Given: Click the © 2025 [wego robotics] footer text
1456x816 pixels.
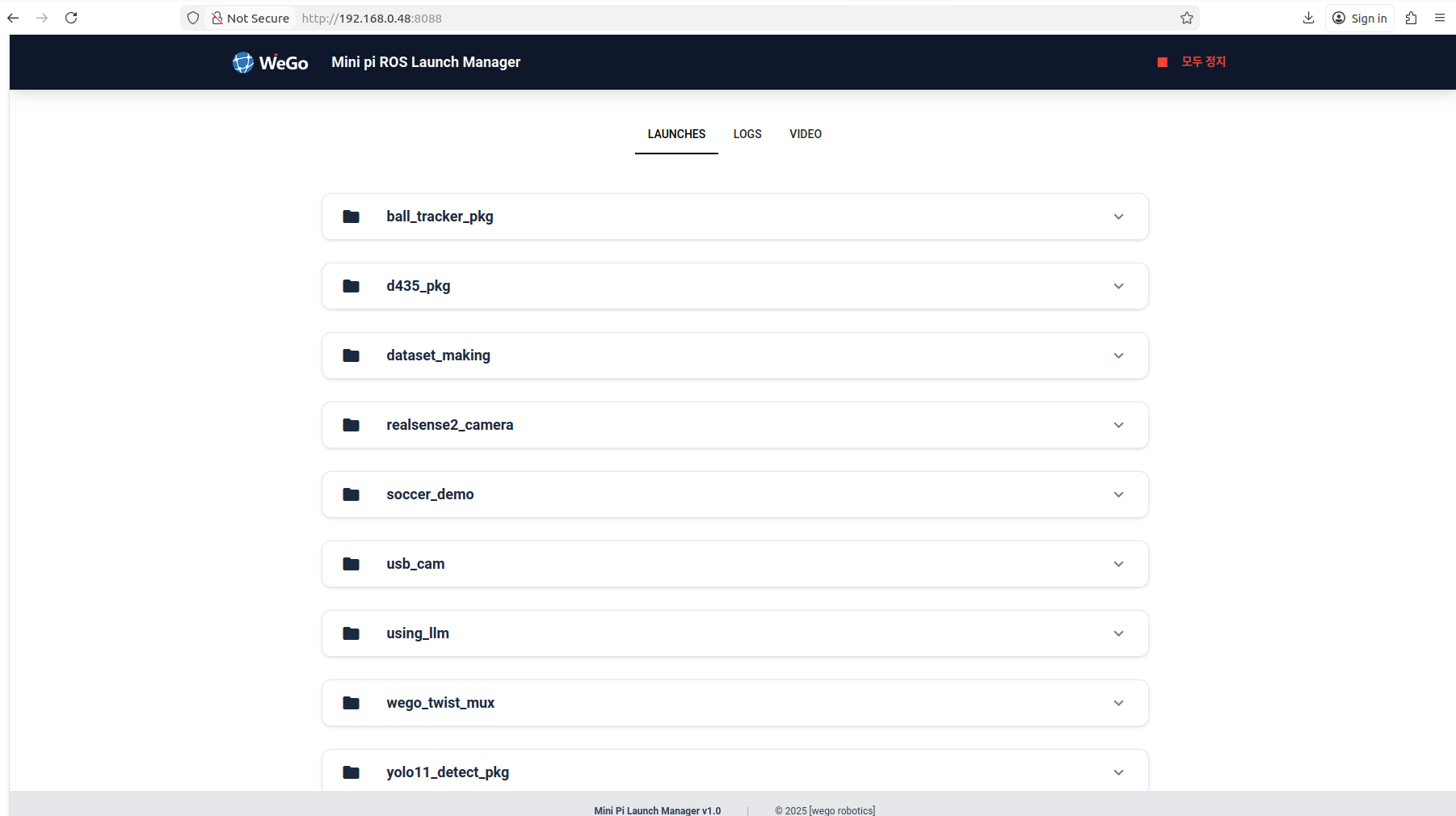Looking at the screenshot, I should coord(825,810).
